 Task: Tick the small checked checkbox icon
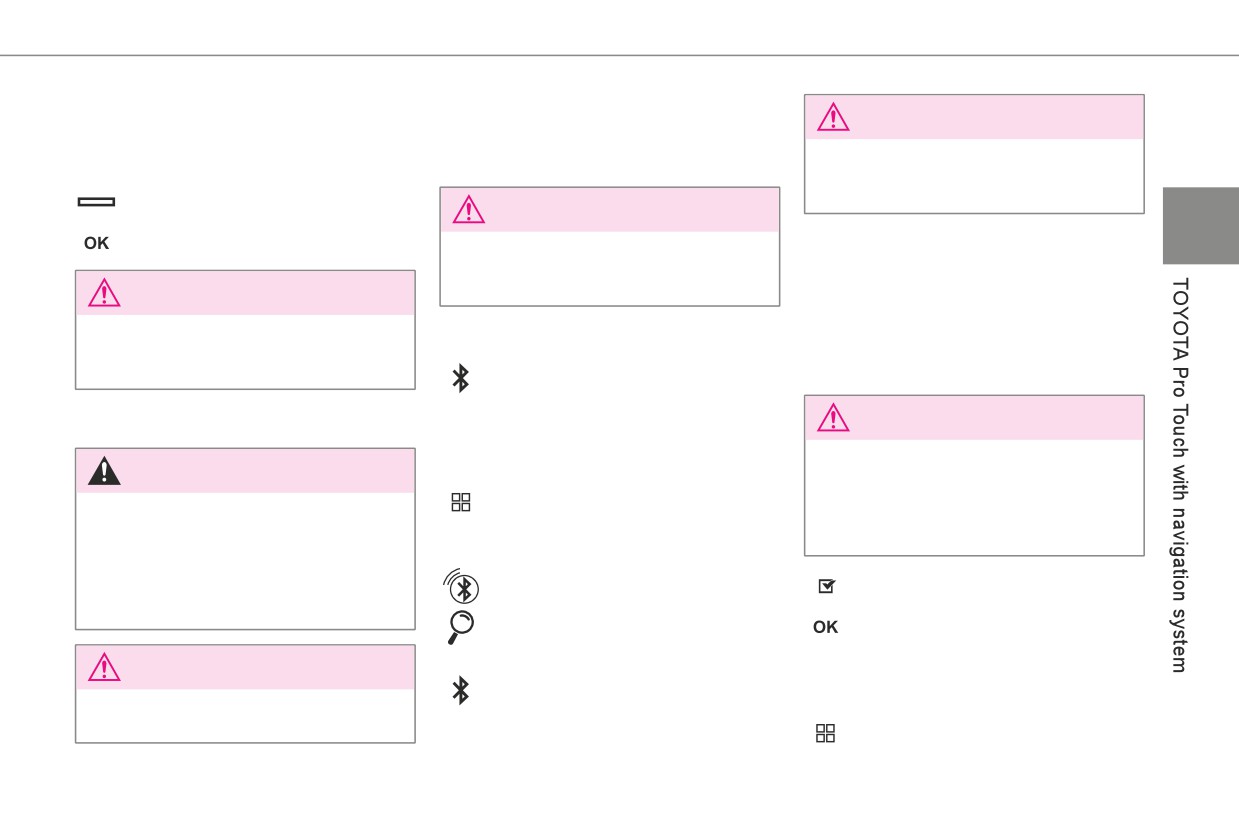click(826, 587)
